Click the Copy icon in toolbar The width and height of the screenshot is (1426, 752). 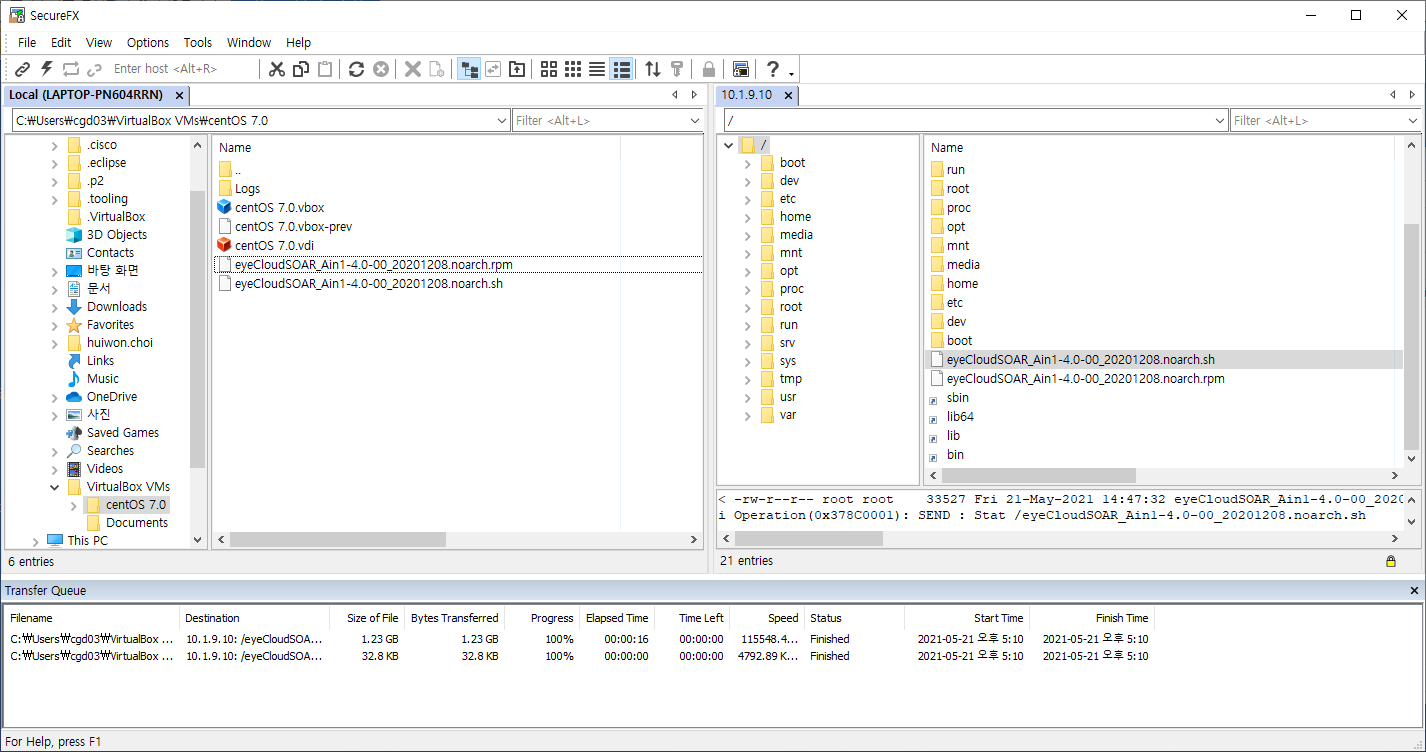[301, 69]
